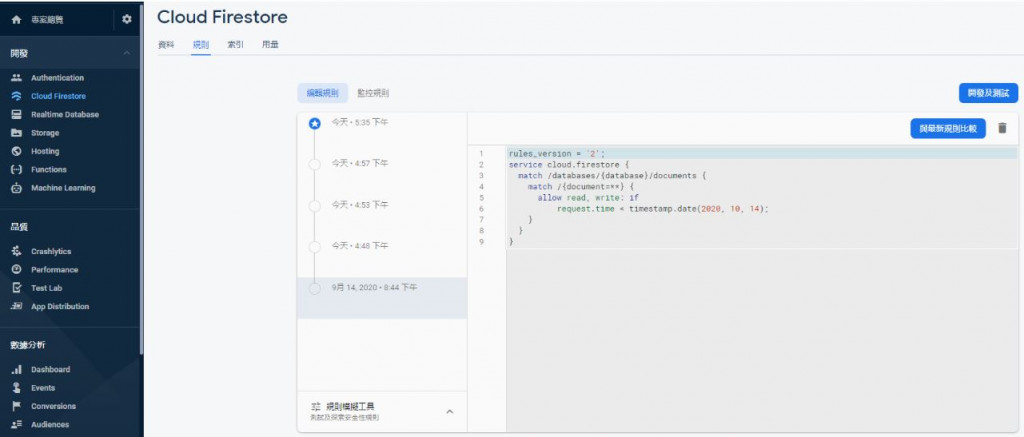This screenshot has height=437, width=1024.
Task: Click the Cloud Firestore waves icon
Action: point(17,96)
